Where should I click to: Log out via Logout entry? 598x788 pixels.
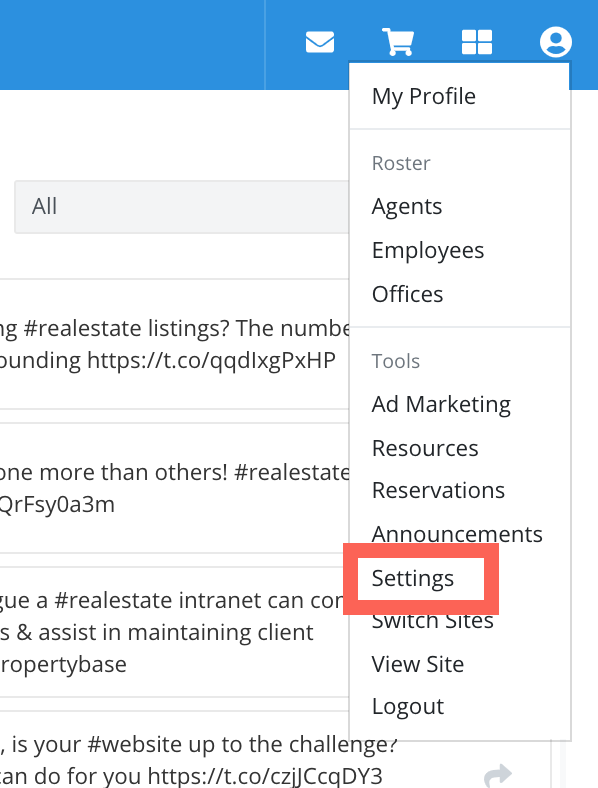point(408,707)
